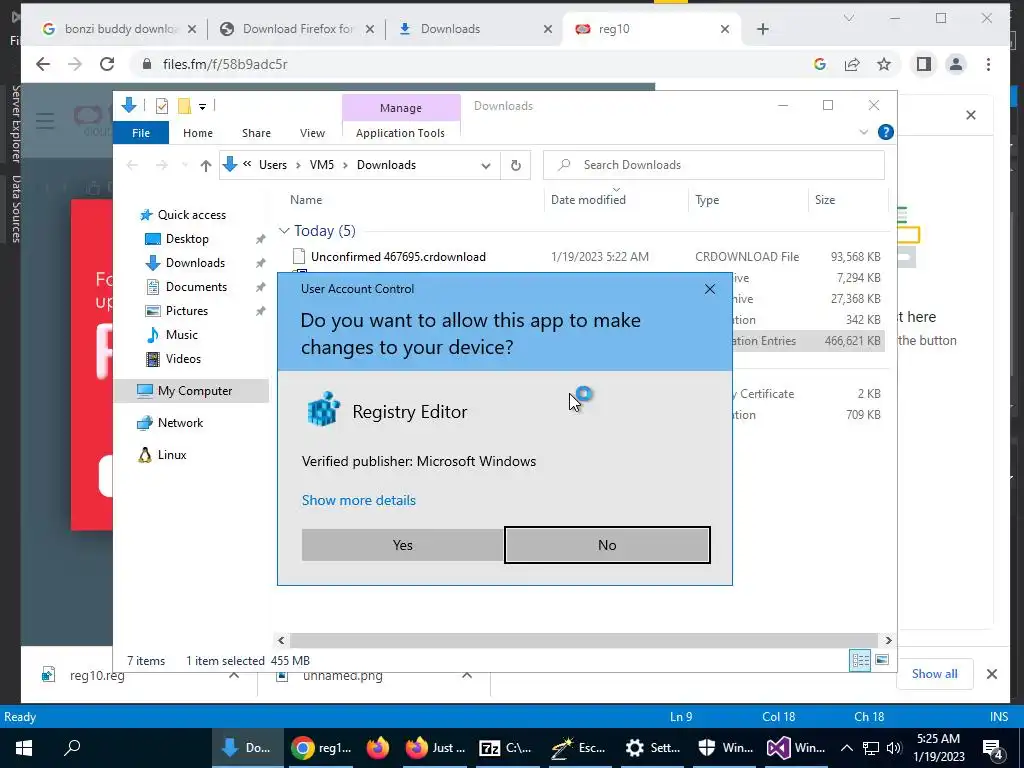Viewport: 1024px width, 768px height.
Task: Open taskbar search magnifier
Action: (72, 748)
